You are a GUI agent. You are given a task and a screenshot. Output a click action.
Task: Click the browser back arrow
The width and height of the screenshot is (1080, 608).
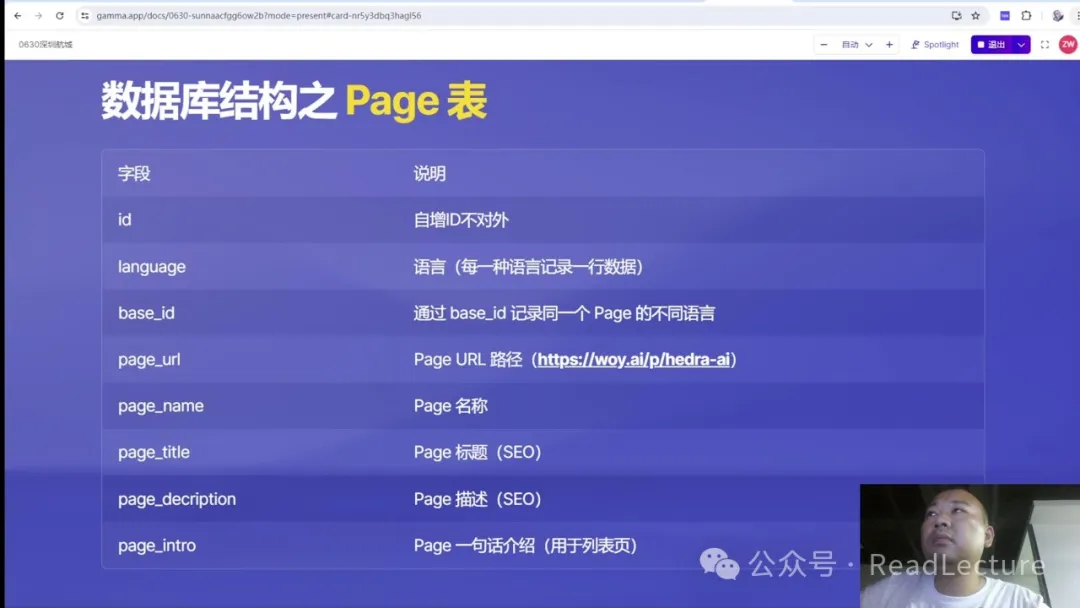click(17, 16)
